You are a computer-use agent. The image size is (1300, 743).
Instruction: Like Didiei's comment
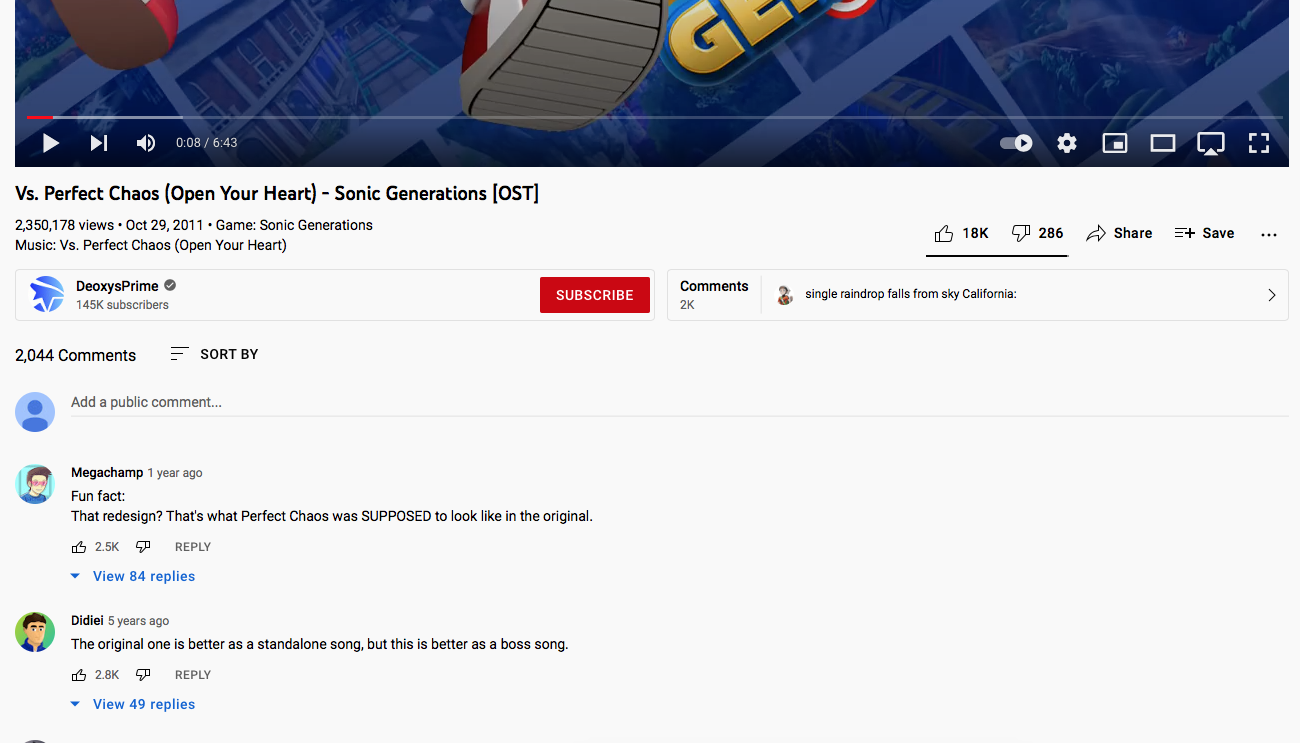coord(79,675)
